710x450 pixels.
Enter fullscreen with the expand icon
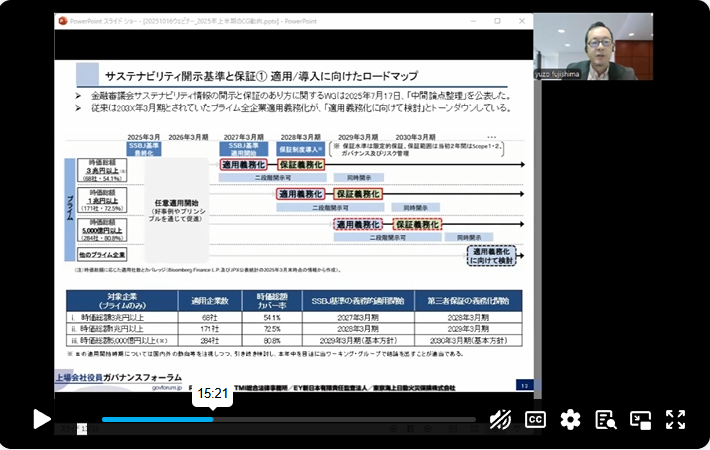[x=675, y=419]
